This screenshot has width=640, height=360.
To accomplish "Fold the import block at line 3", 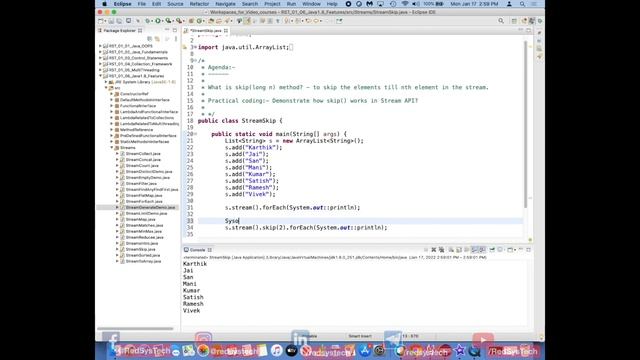I will coord(195,47).
